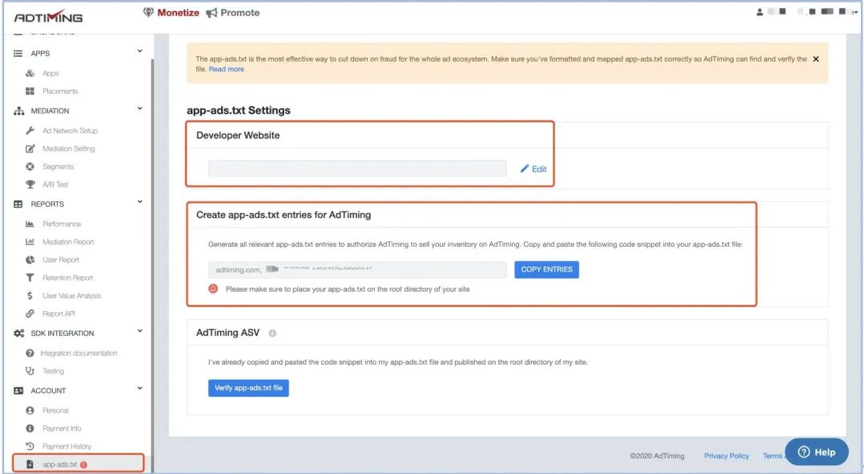Viewport: 864px width, 474px height.
Task: Click the Mediation Report chart icon
Action: click(x=30, y=242)
